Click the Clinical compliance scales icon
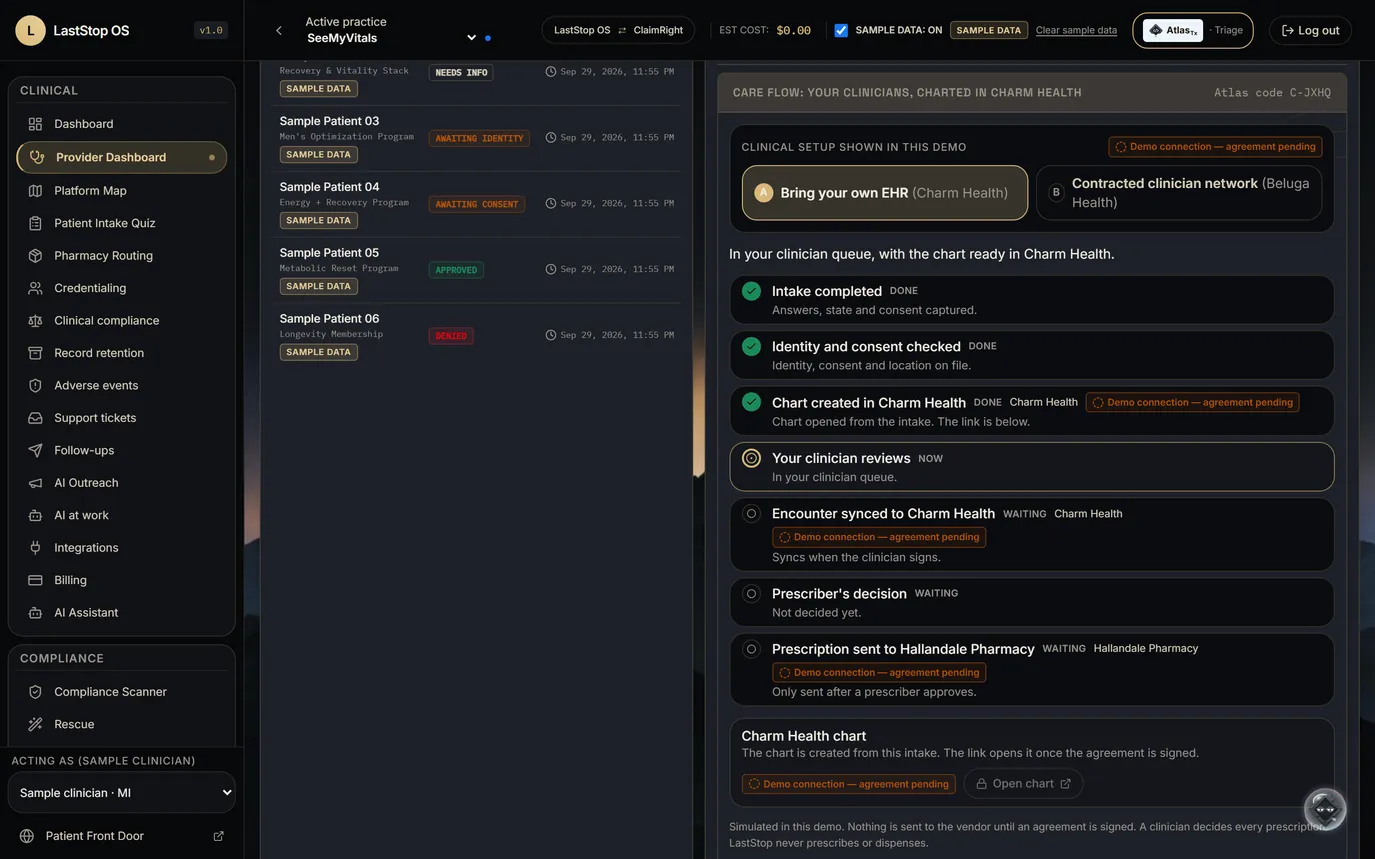 click(x=35, y=320)
